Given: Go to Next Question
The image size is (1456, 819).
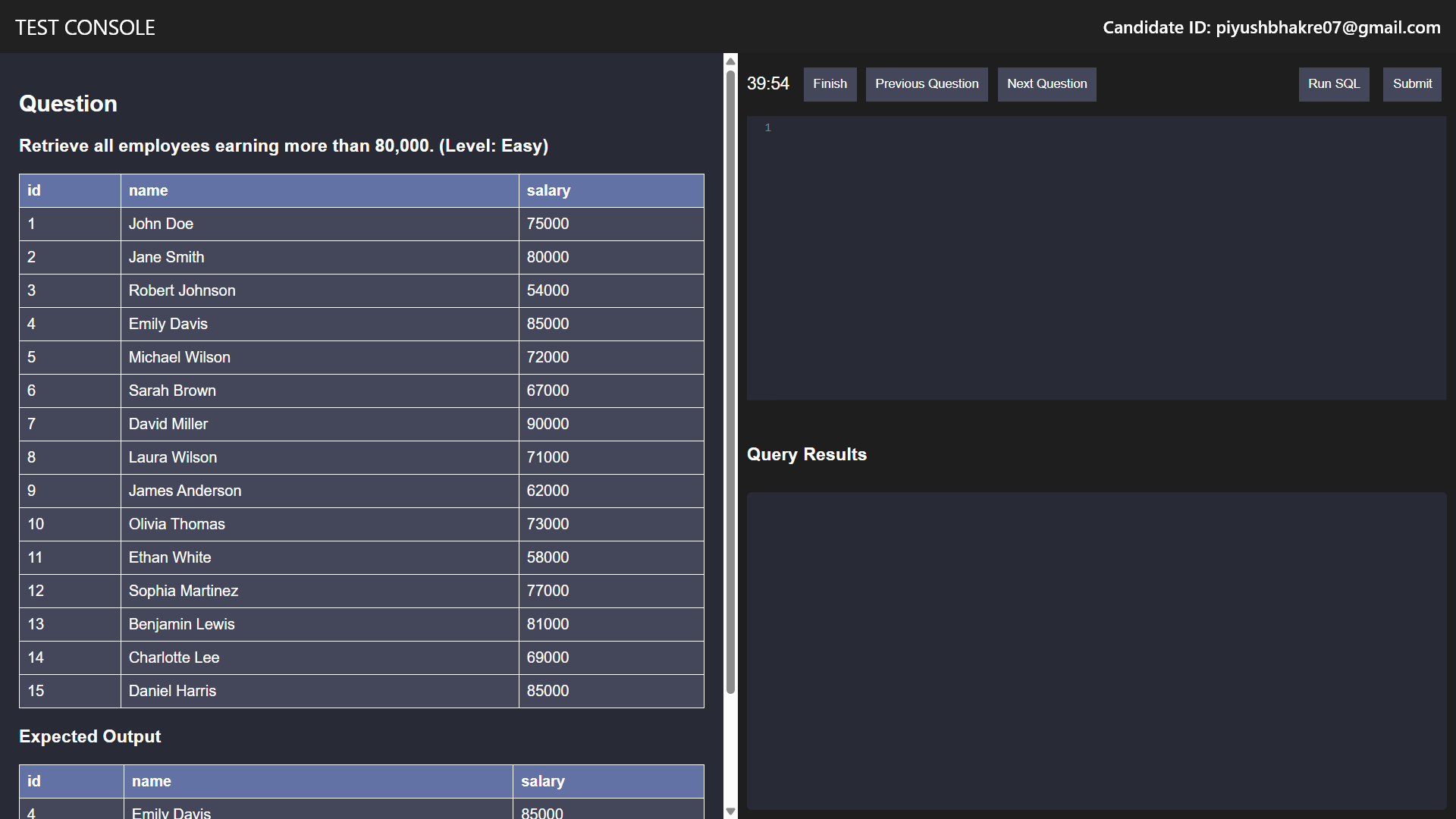Looking at the screenshot, I should pyautogui.click(x=1046, y=84).
